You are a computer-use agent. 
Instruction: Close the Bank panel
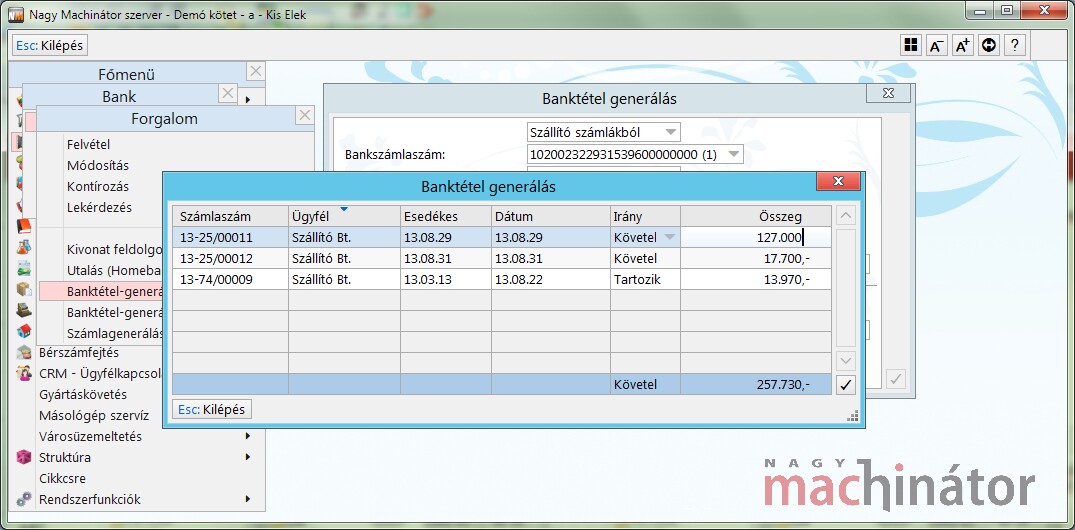coord(228,93)
